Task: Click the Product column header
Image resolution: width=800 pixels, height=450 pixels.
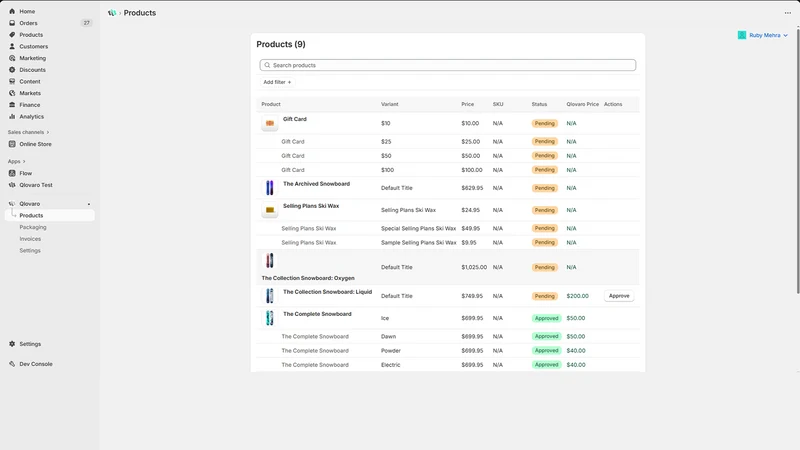Action: [x=271, y=104]
